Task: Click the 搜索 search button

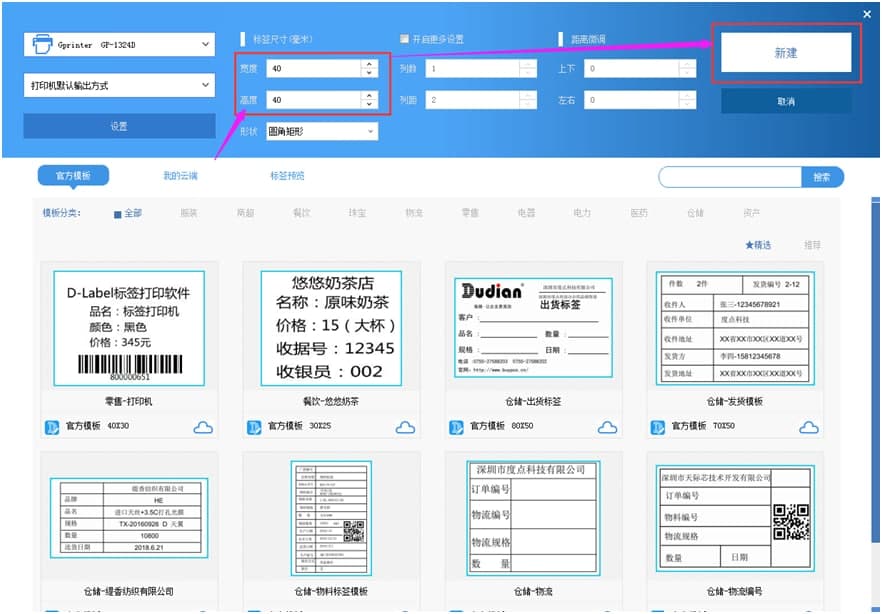Action: point(822,177)
